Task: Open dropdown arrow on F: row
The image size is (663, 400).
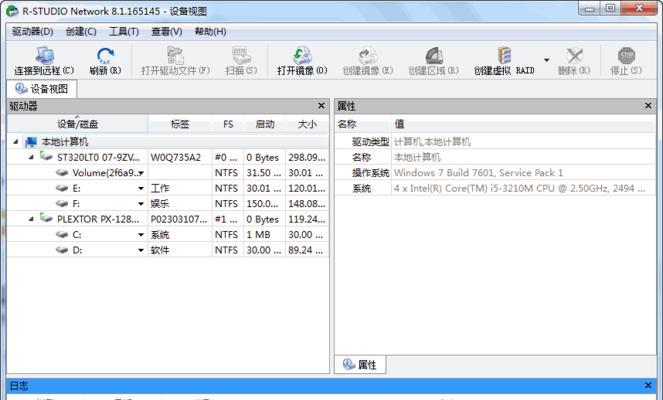Action: click(x=141, y=204)
